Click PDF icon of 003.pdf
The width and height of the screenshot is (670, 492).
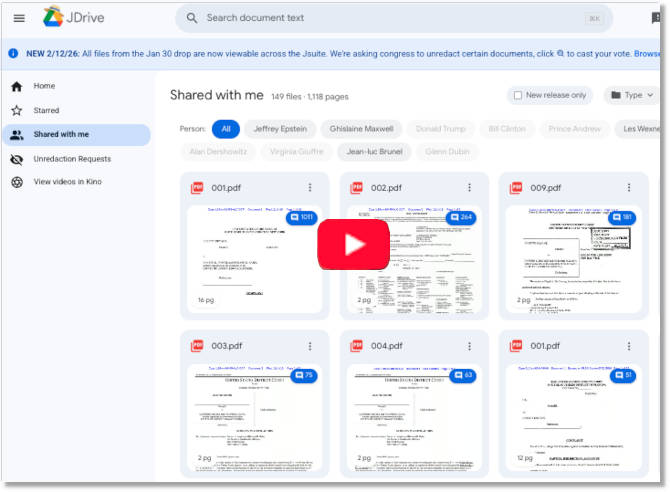point(197,346)
